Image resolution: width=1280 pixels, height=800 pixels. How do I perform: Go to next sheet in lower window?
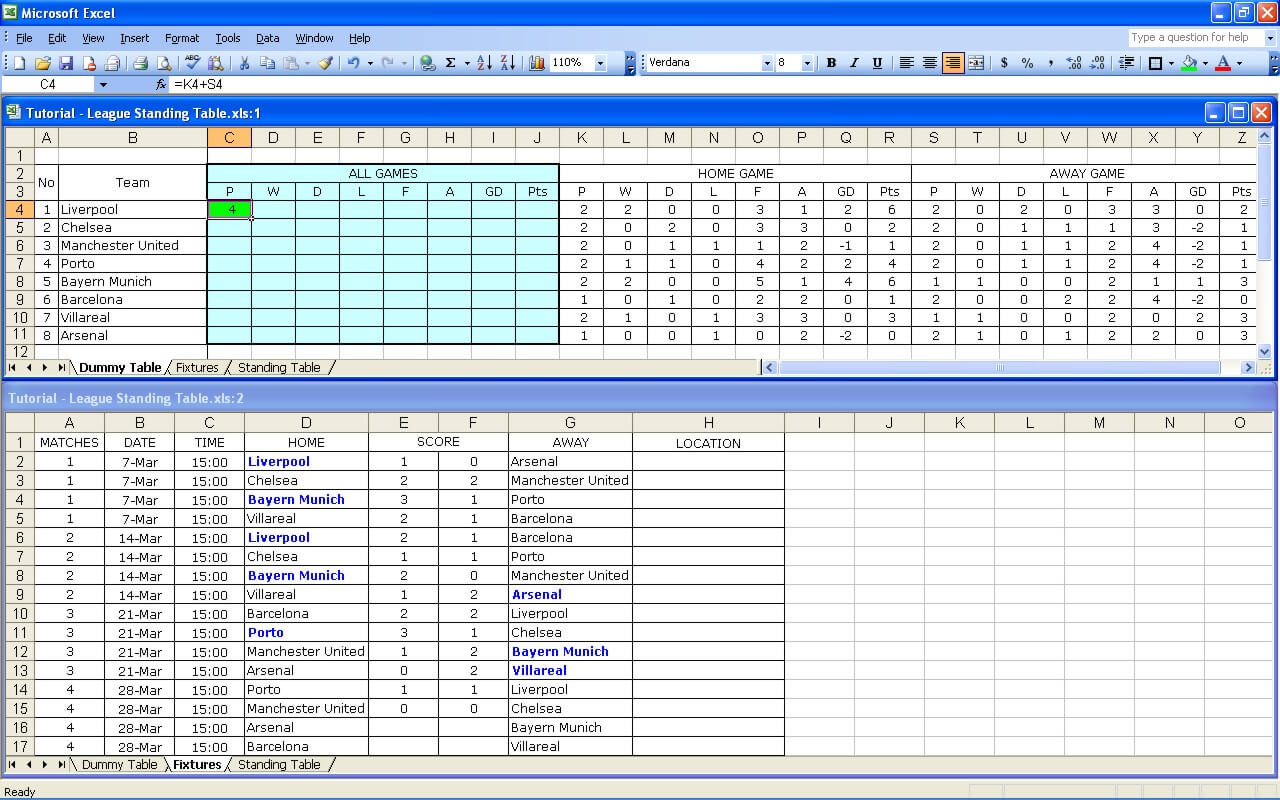(44, 765)
